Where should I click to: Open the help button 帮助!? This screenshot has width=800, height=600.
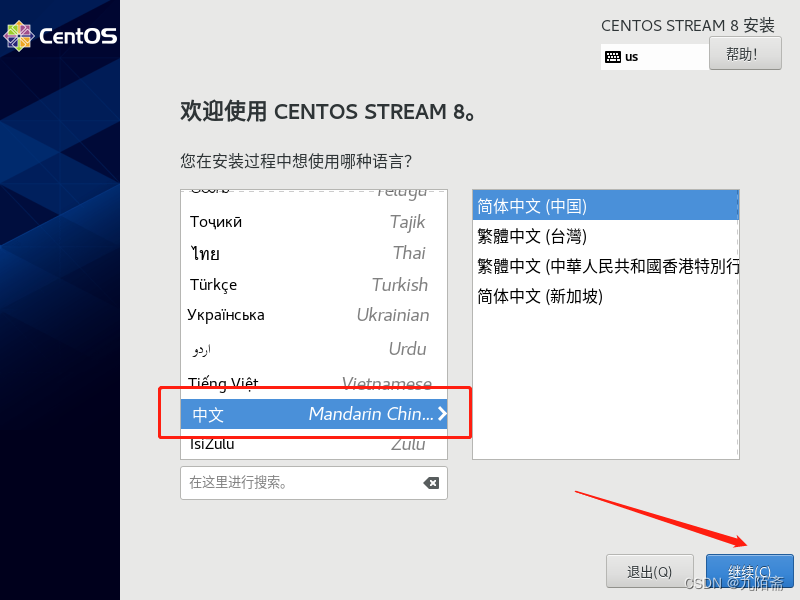pyautogui.click(x=745, y=54)
